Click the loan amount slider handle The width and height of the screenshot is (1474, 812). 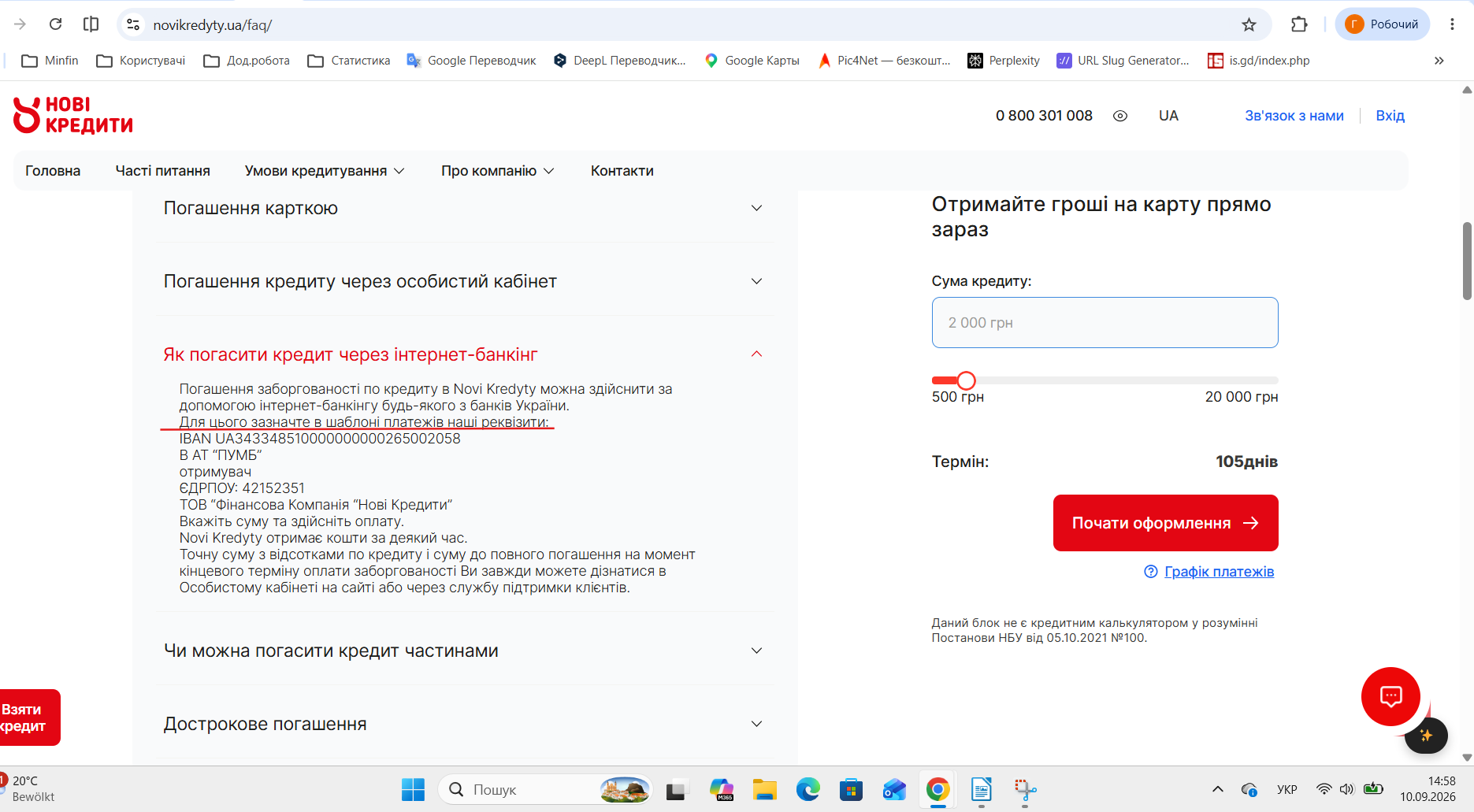click(966, 381)
